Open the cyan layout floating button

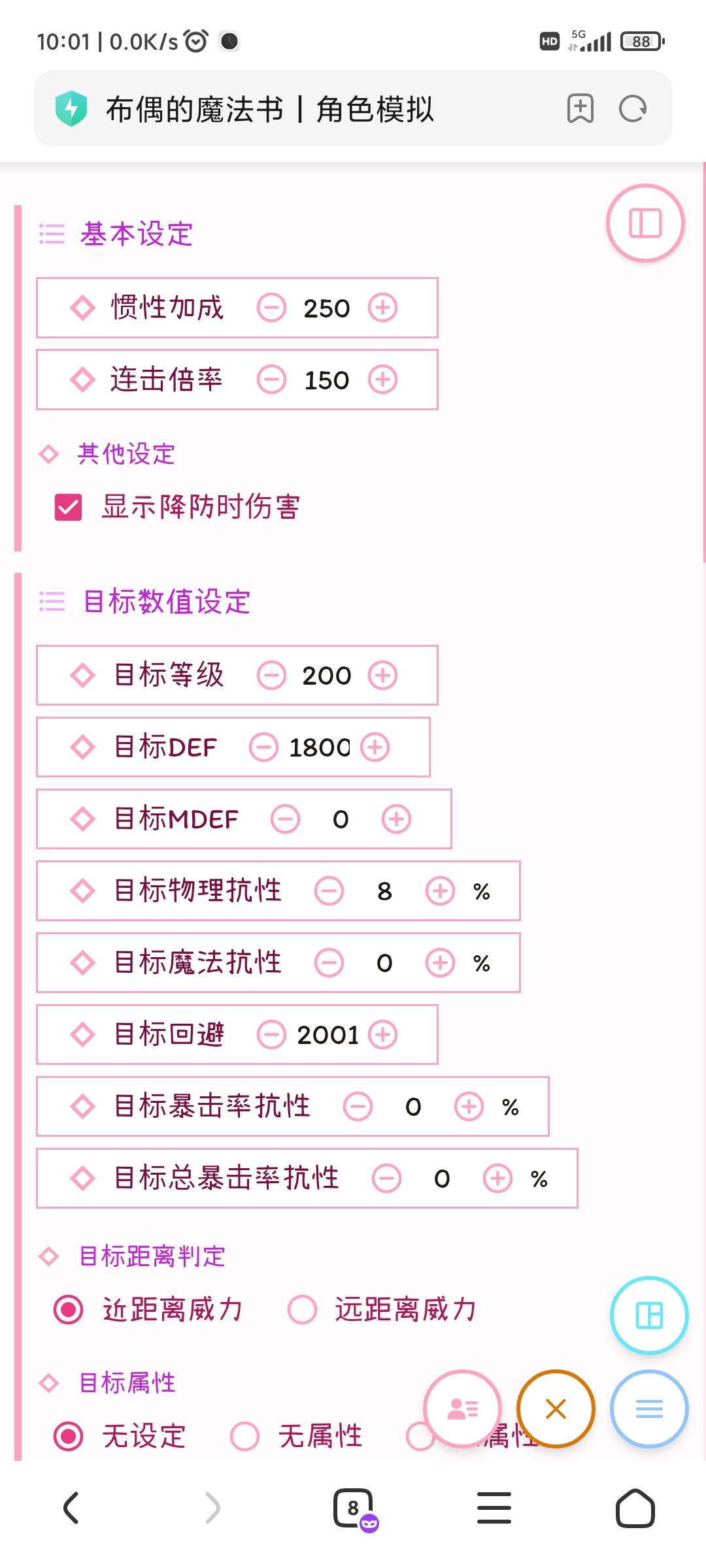pos(649,1315)
